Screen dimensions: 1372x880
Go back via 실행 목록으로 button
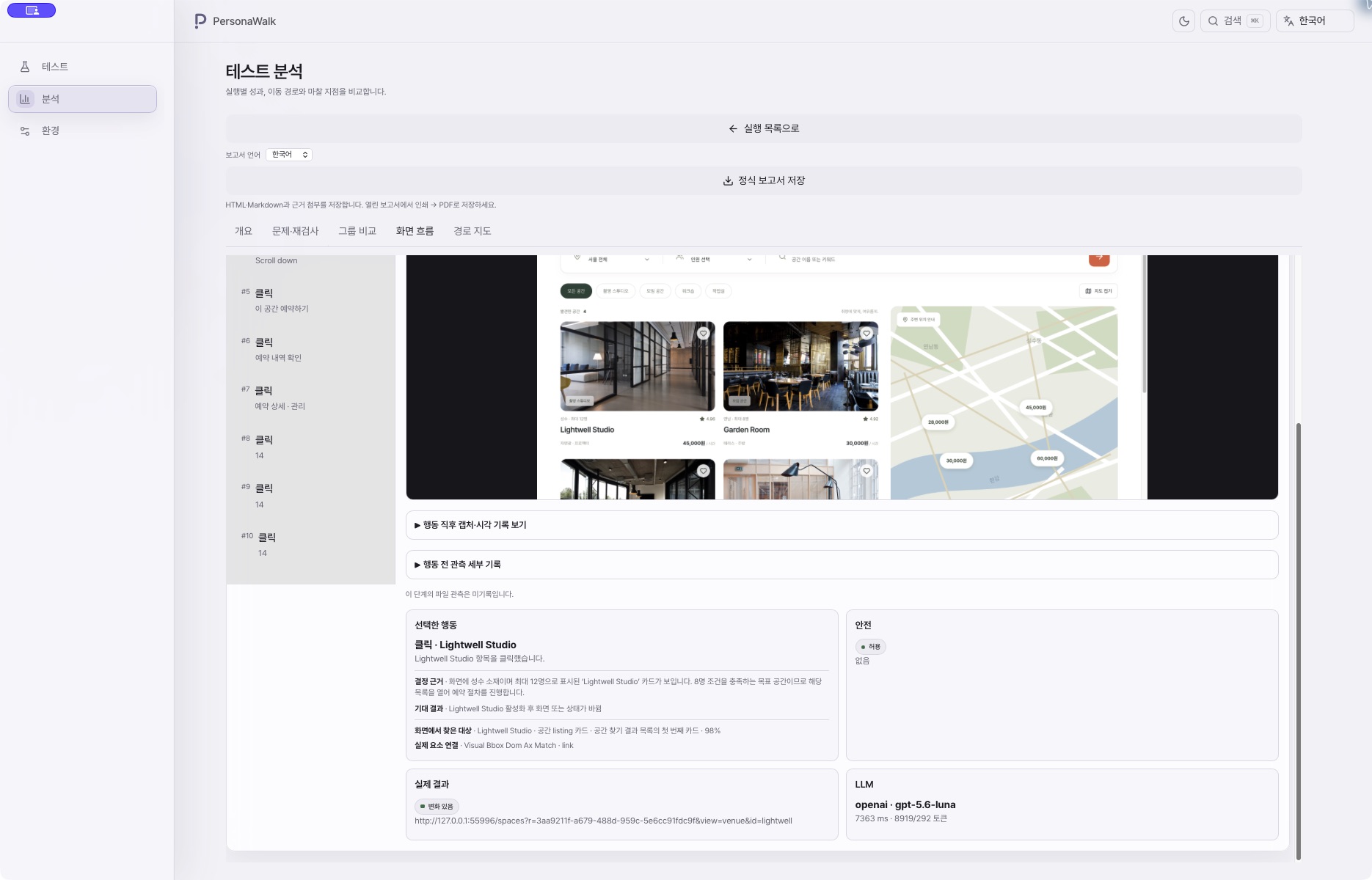763,128
